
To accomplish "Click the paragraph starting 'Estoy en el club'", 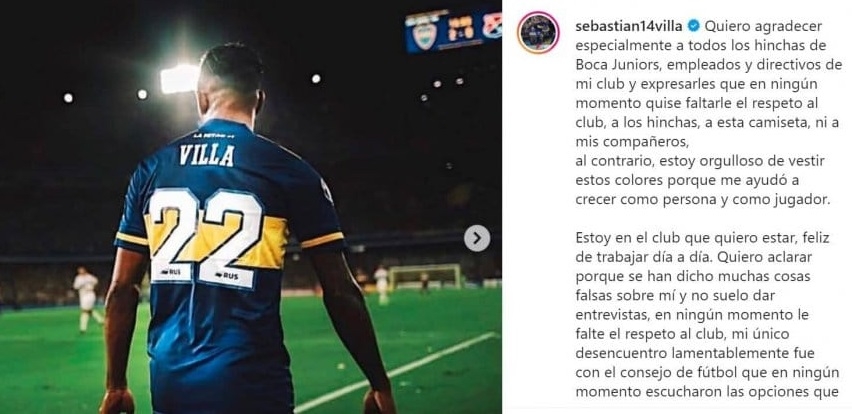I will click(x=707, y=315).
